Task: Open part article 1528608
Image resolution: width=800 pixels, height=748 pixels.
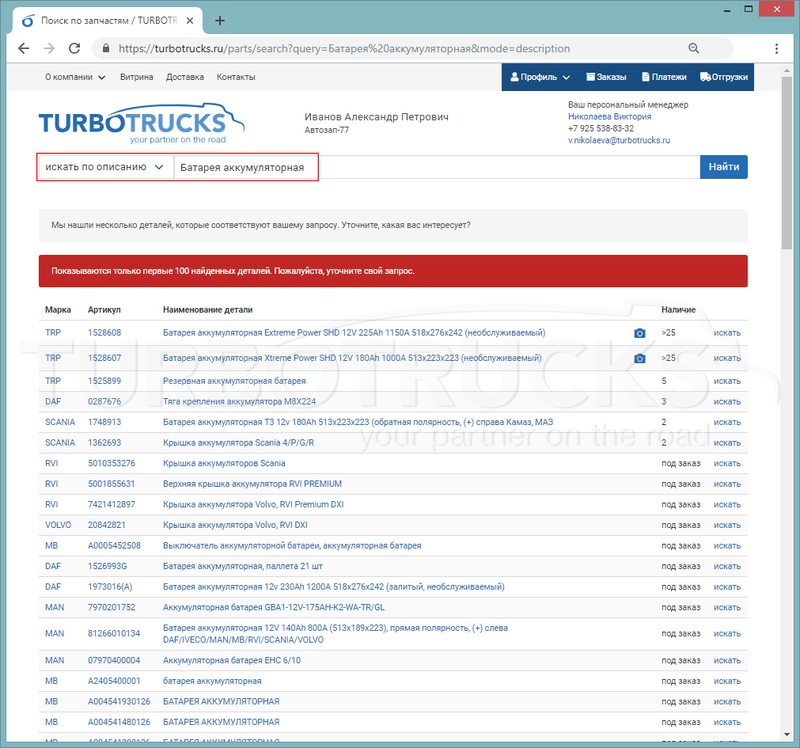Action: [104, 333]
